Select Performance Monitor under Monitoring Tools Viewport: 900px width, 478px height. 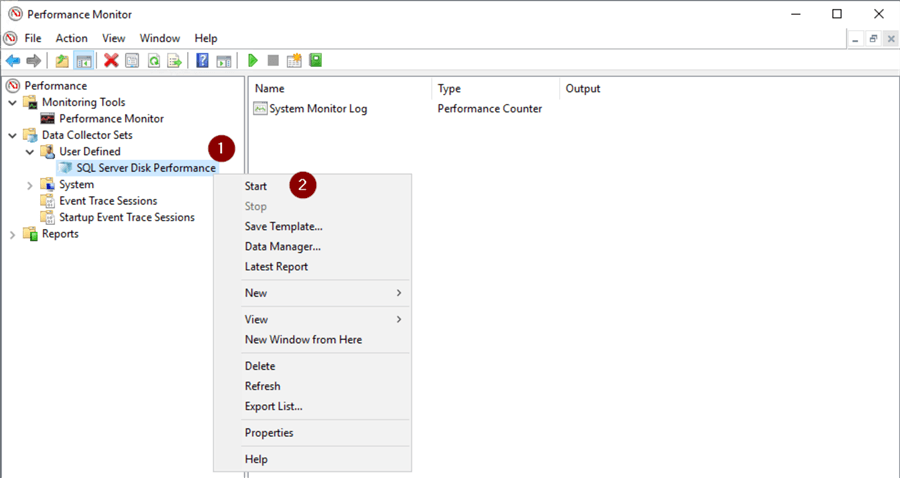pos(111,119)
